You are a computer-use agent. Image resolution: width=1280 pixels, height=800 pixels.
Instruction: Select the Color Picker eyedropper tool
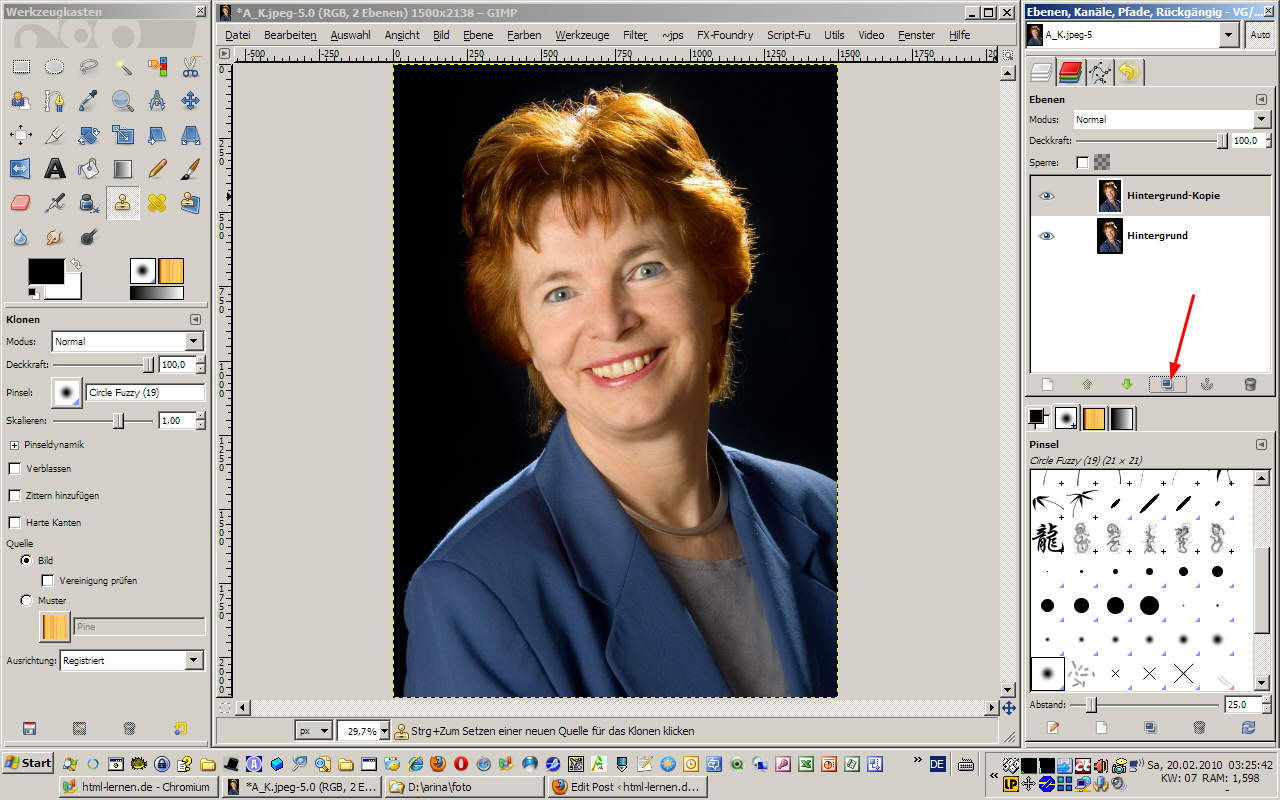(89, 101)
